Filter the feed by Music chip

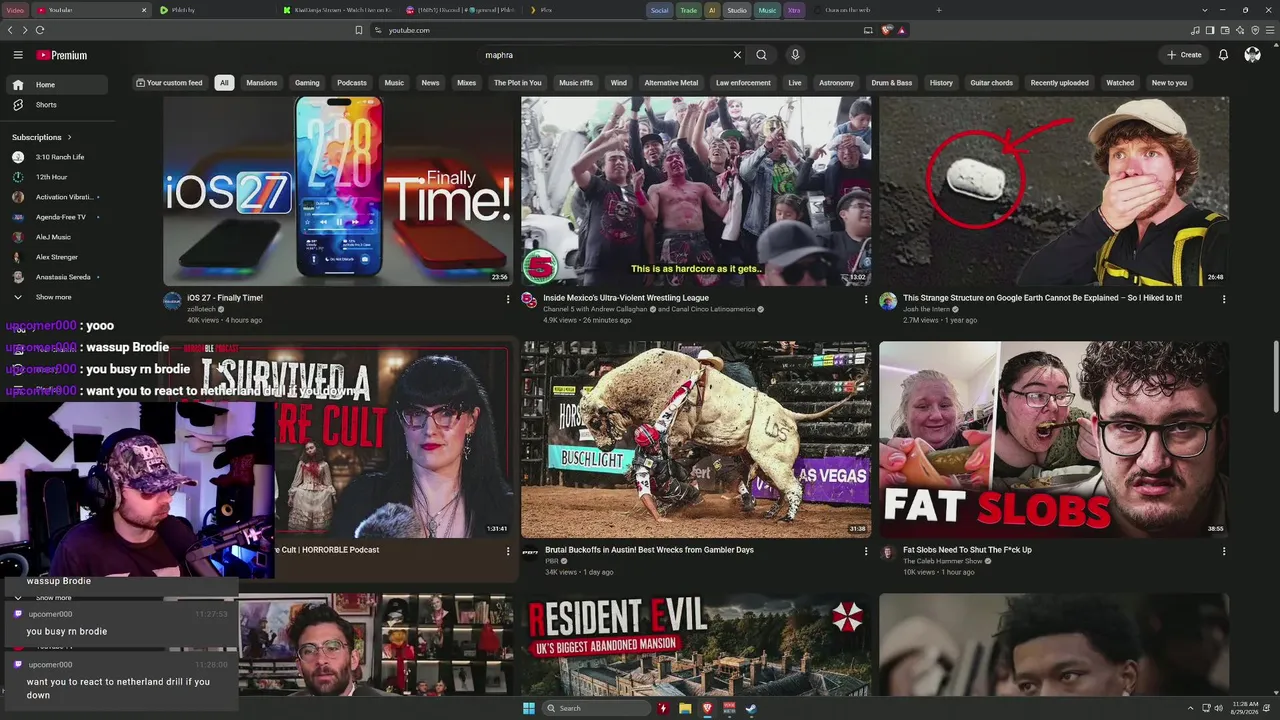tap(395, 83)
